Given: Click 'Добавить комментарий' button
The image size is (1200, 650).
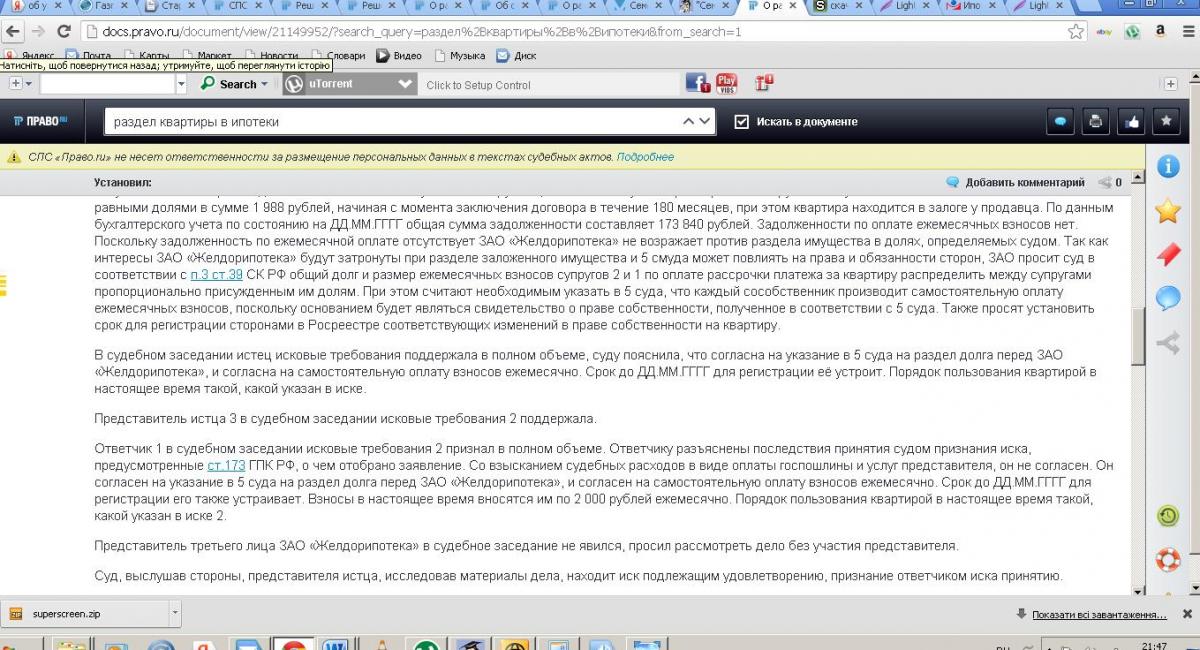Looking at the screenshot, I should point(1015,182).
